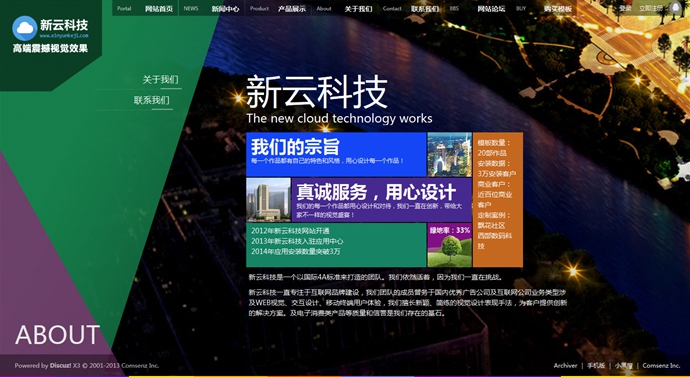
Task: Click the 小黑屋 footer link
Action: tap(624, 366)
